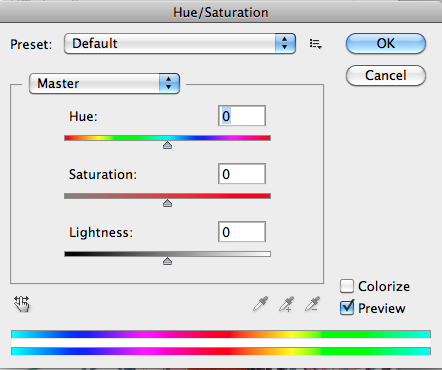Enable the Colorize checkbox
442x370 pixels.
pos(347,286)
